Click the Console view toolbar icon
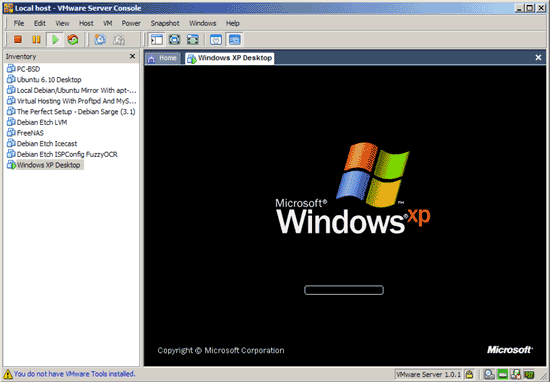 (x=234, y=40)
